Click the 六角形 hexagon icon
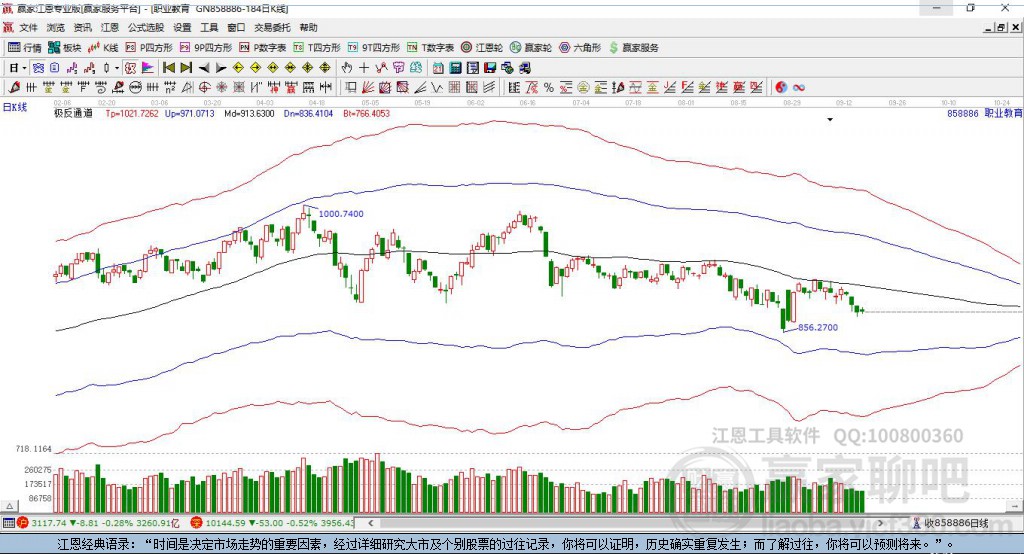 [x=564, y=48]
